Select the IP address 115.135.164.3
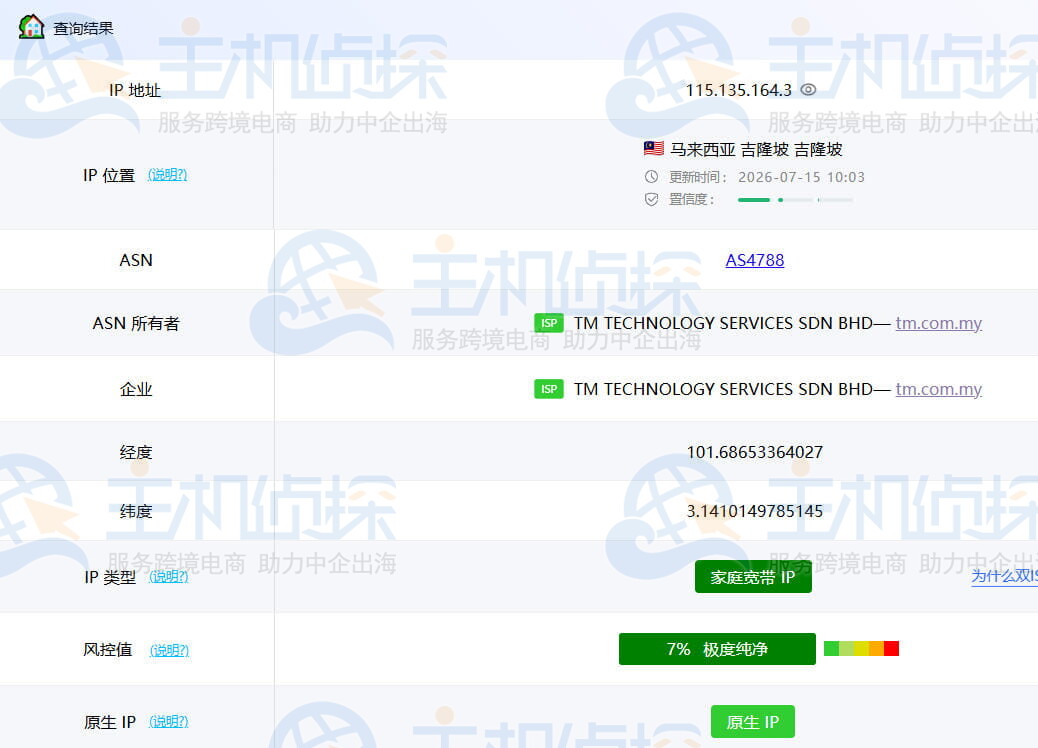The width and height of the screenshot is (1038, 748). pyautogui.click(x=738, y=90)
